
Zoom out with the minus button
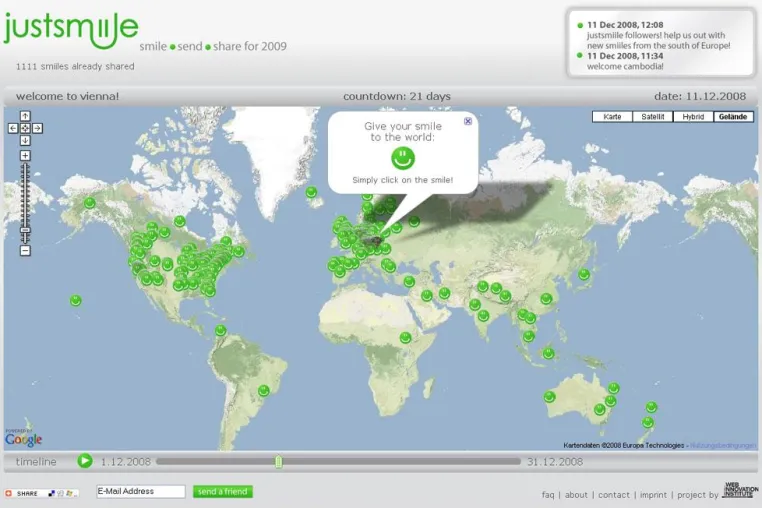pos(25,251)
